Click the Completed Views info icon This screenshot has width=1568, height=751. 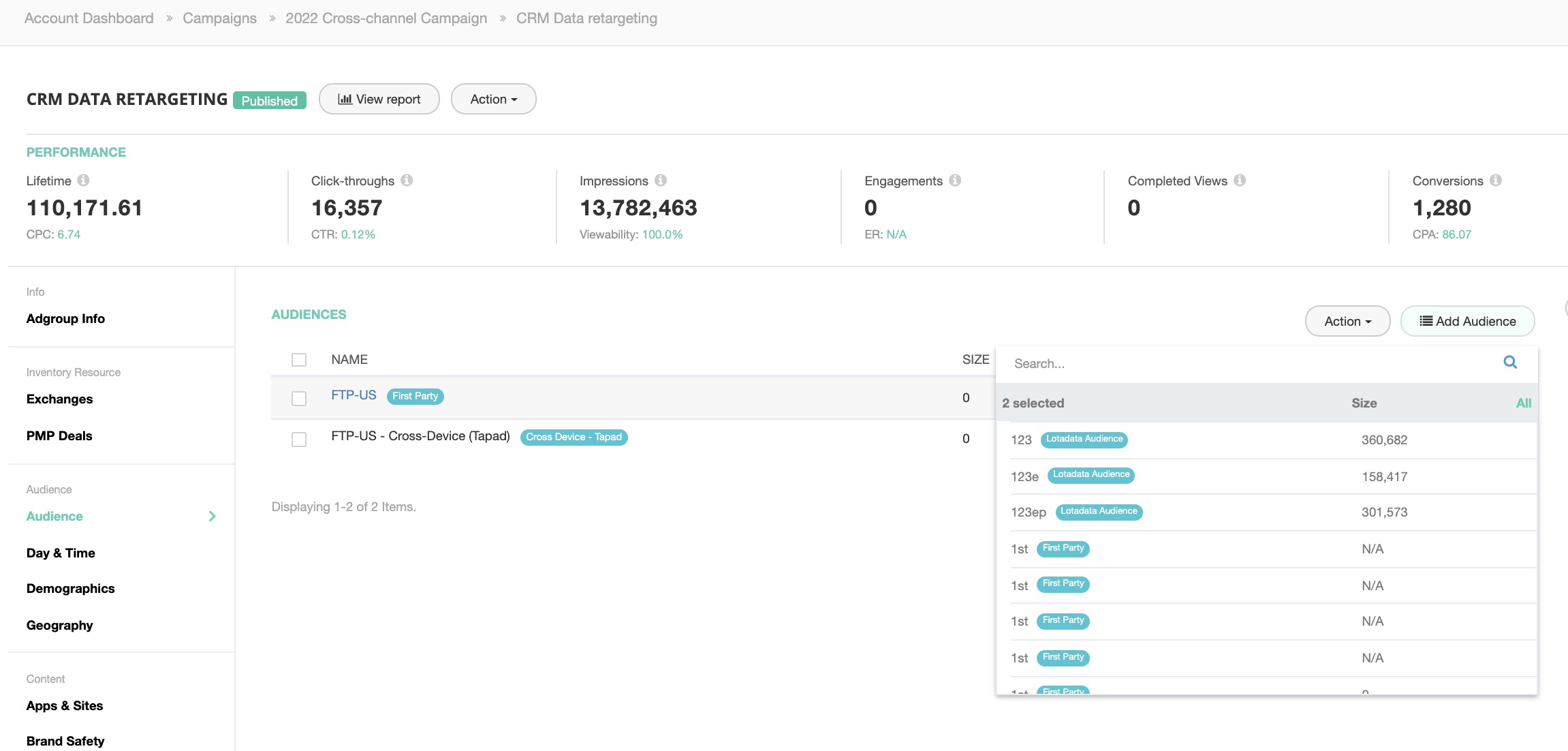(x=1240, y=181)
